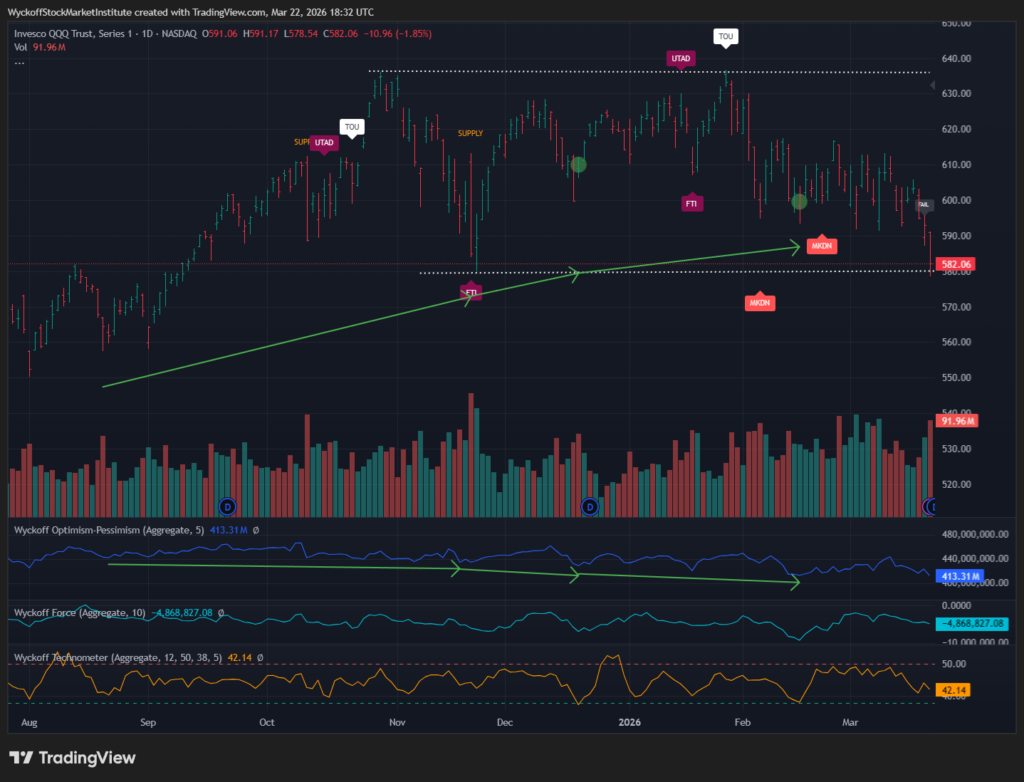Click the Vol 91.96M volume legend
The height and width of the screenshot is (782, 1024).
[39, 47]
